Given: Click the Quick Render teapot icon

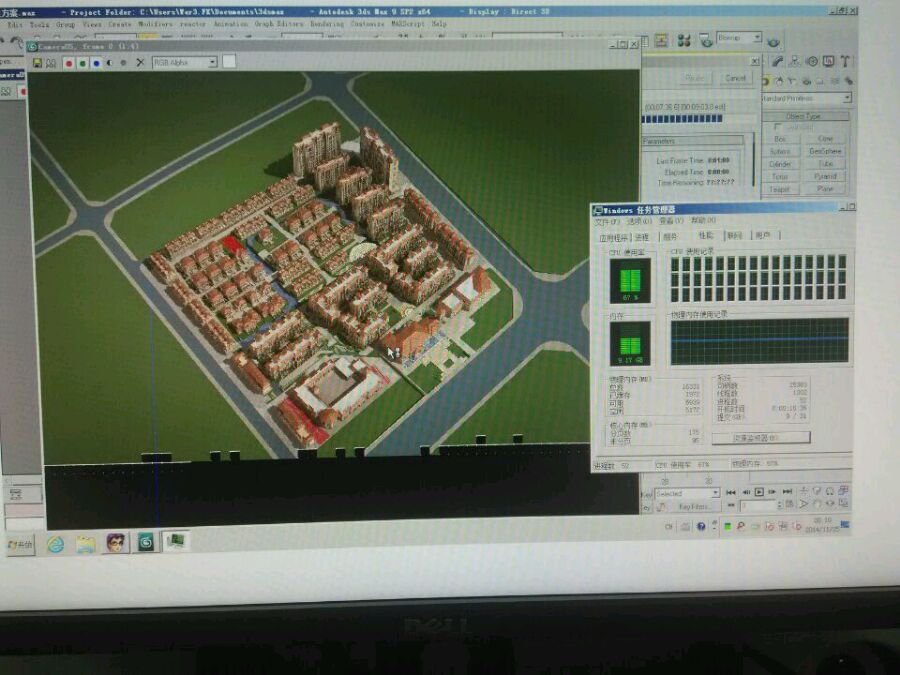Looking at the screenshot, I should point(774,42).
